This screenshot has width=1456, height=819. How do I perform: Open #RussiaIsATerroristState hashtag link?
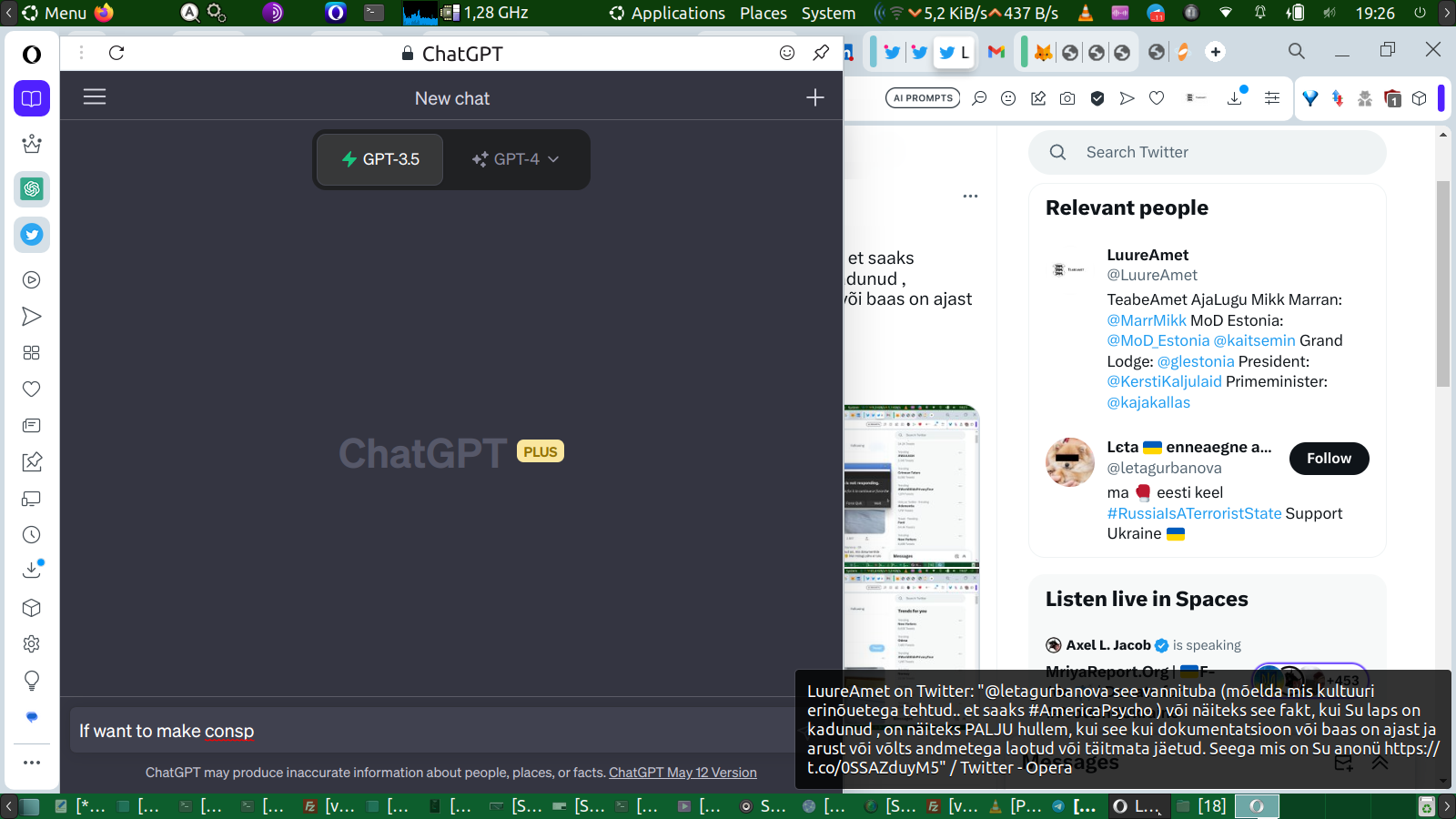point(1194,513)
